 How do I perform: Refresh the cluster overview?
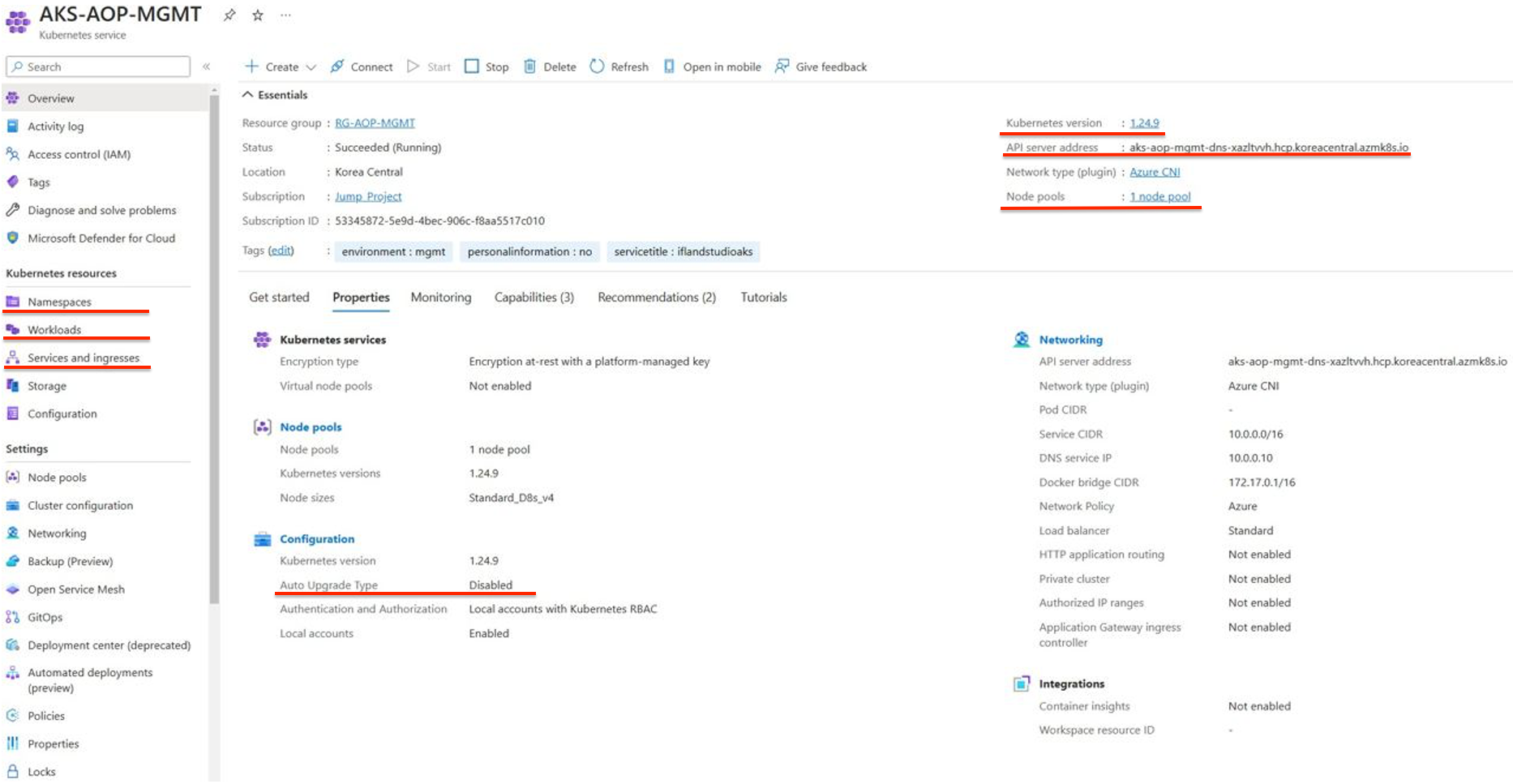tap(619, 66)
